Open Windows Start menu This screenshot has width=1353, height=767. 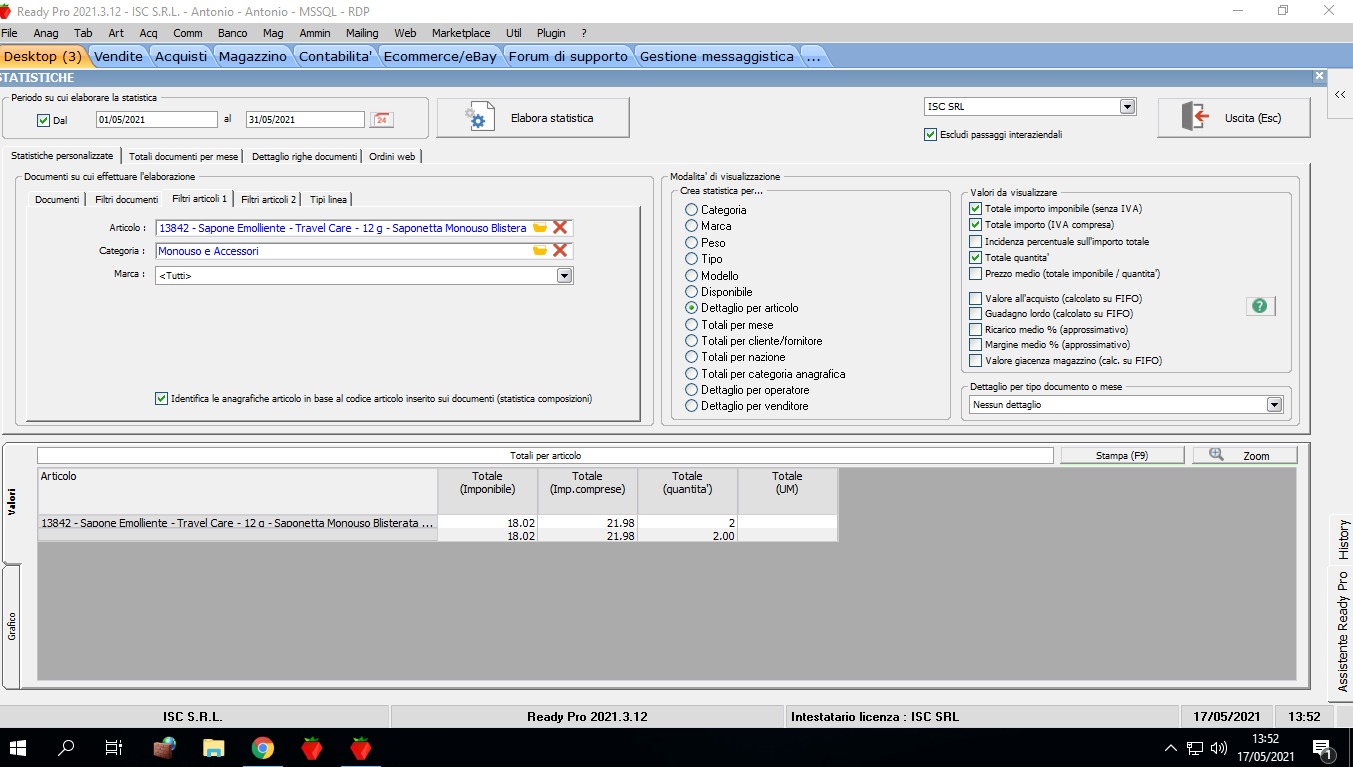19,747
